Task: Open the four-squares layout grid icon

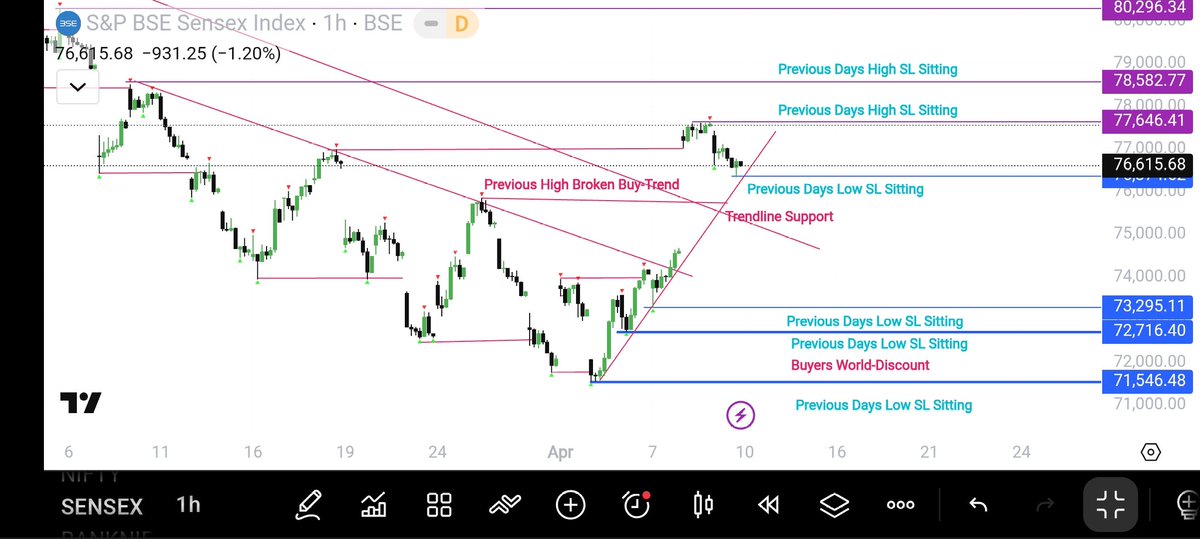Action: point(439,504)
